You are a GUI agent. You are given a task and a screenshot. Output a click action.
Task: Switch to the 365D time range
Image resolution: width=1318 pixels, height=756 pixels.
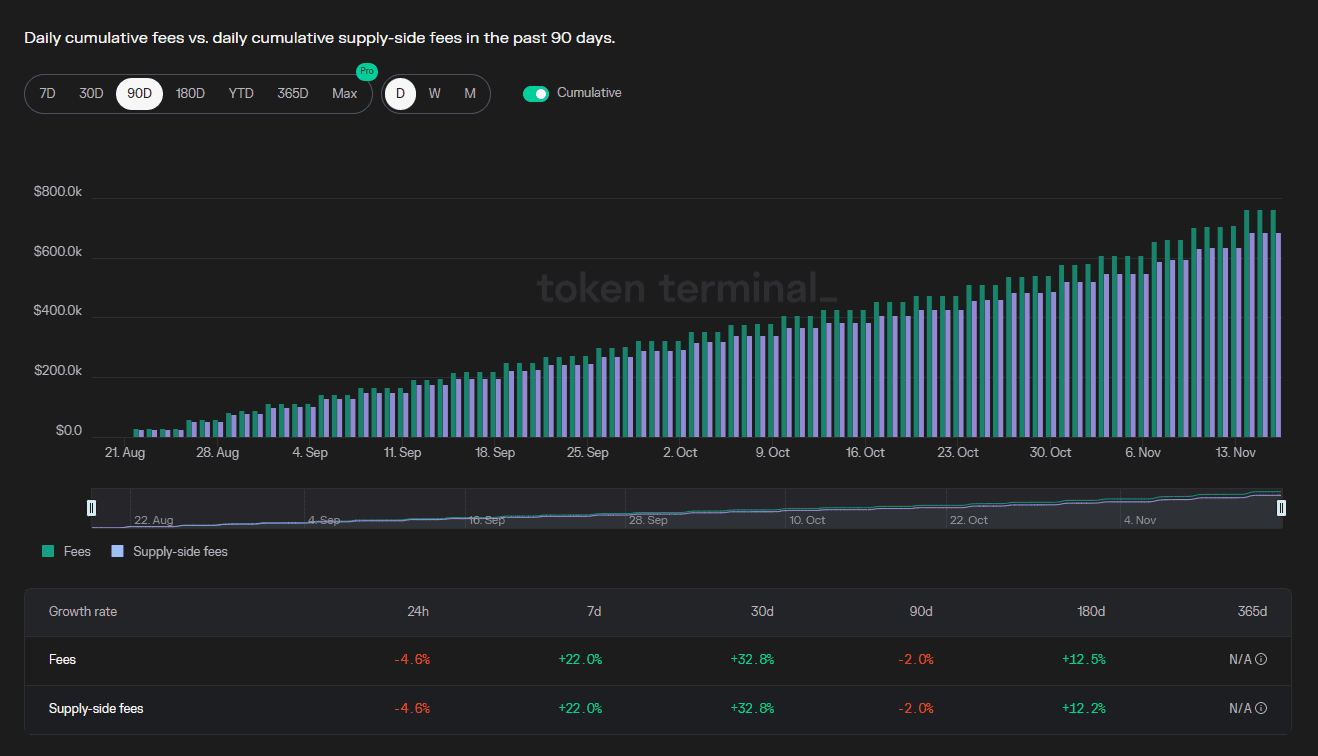pos(292,94)
